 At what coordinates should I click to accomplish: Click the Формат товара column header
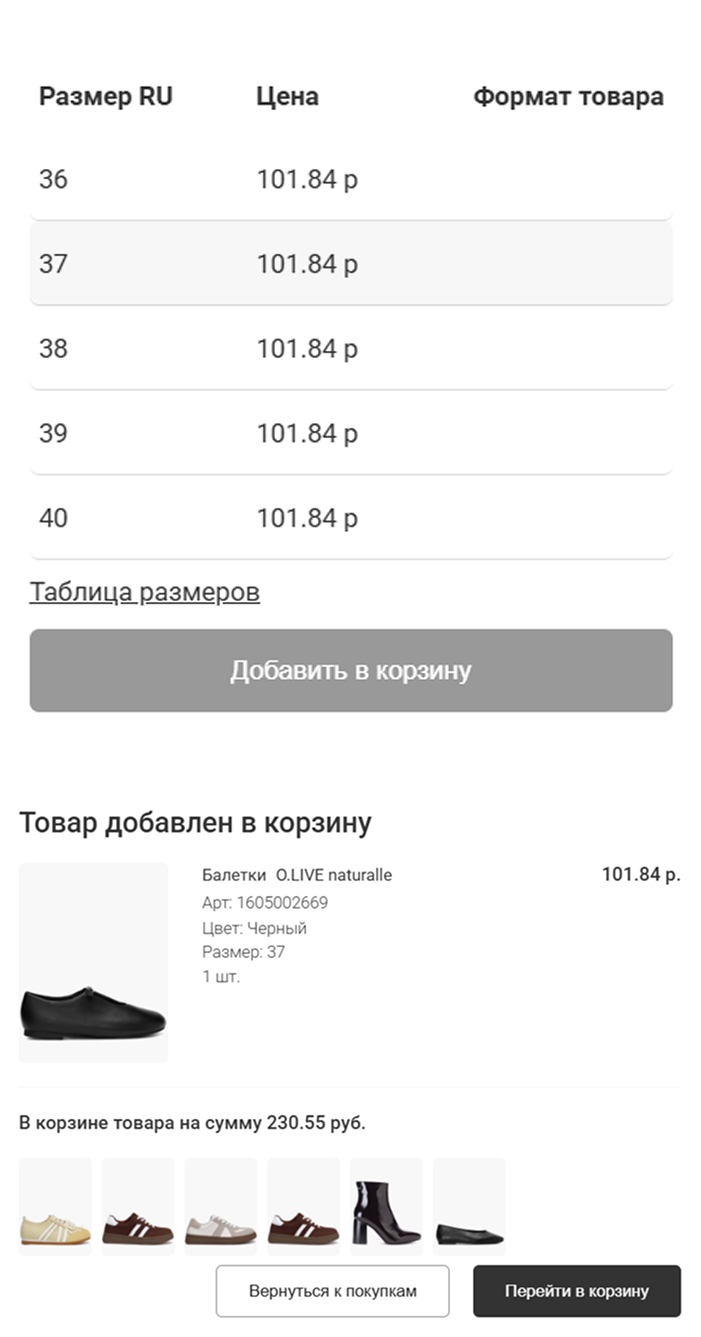tap(567, 97)
